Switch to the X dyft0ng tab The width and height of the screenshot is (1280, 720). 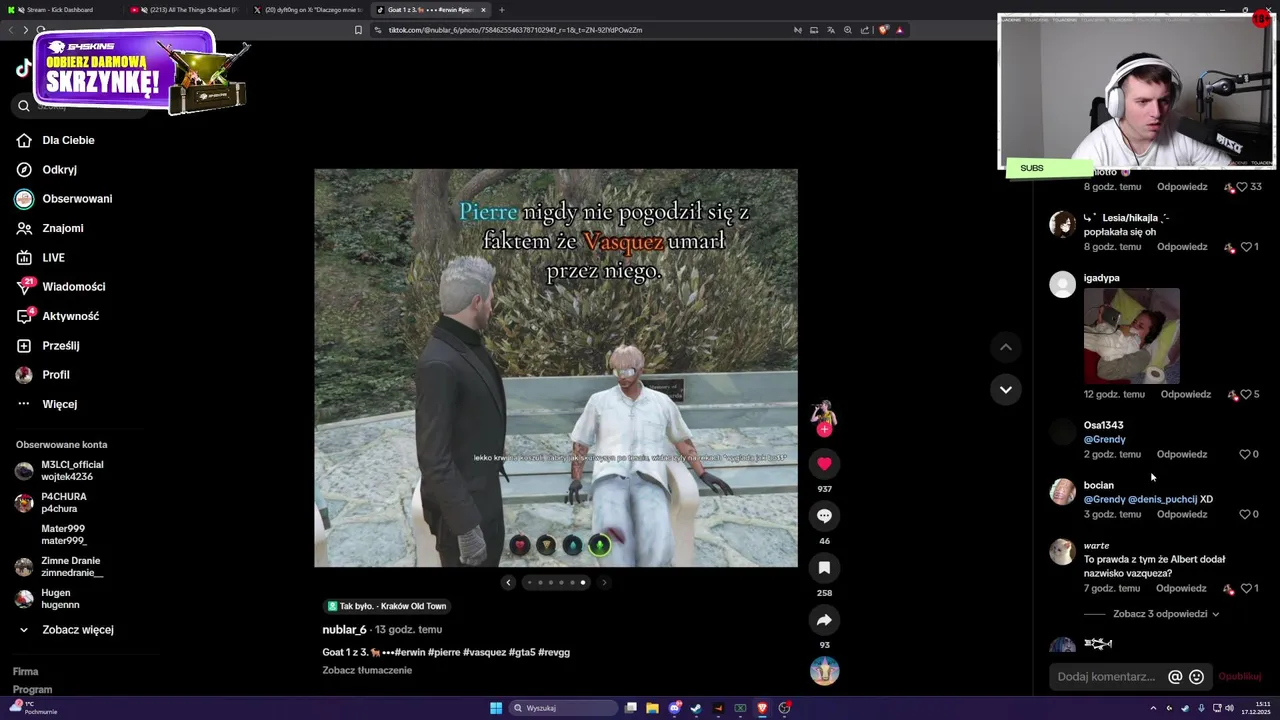click(x=307, y=10)
